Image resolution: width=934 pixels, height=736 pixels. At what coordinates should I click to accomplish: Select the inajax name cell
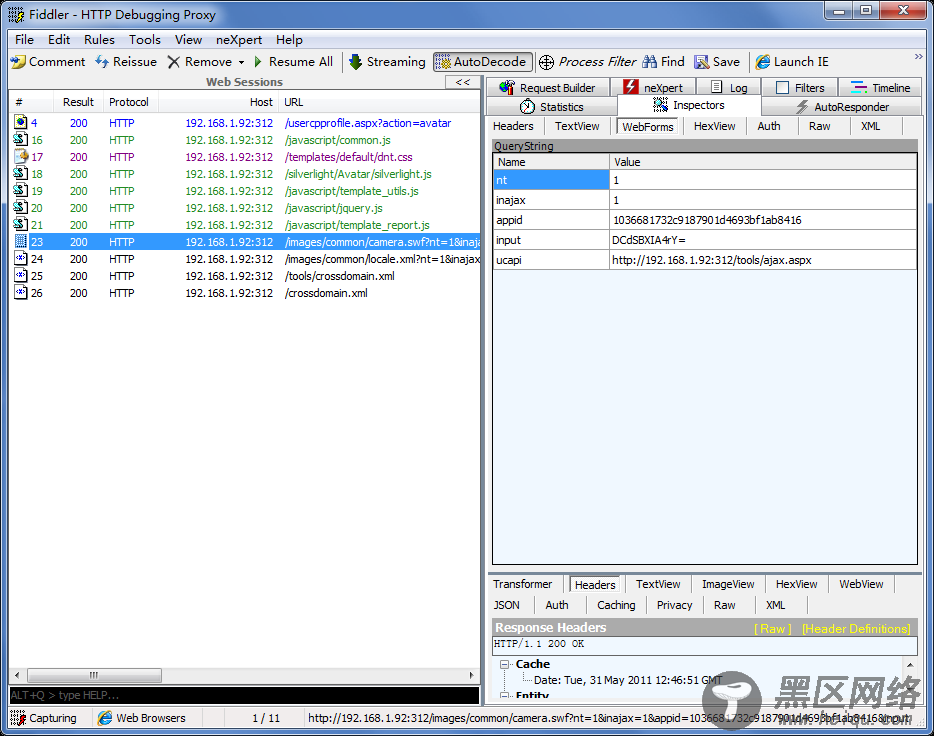click(552, 200)
